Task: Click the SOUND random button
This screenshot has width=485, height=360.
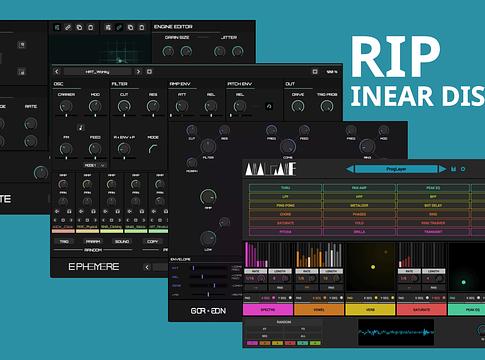Action: point(122,241)
